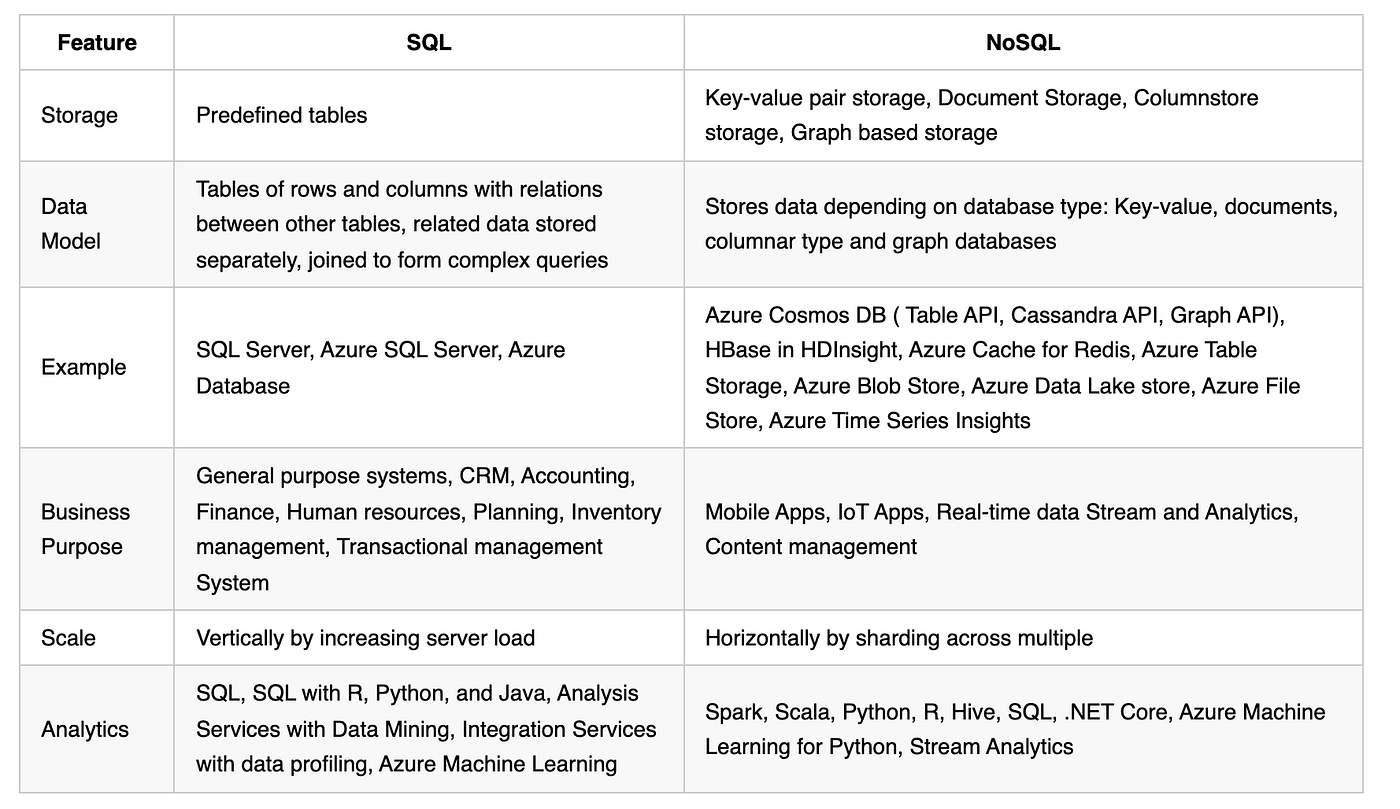Click "Vertically by increasing server load" cell
This screenshot has width=1400, height=809.
[x=365, y=637]
